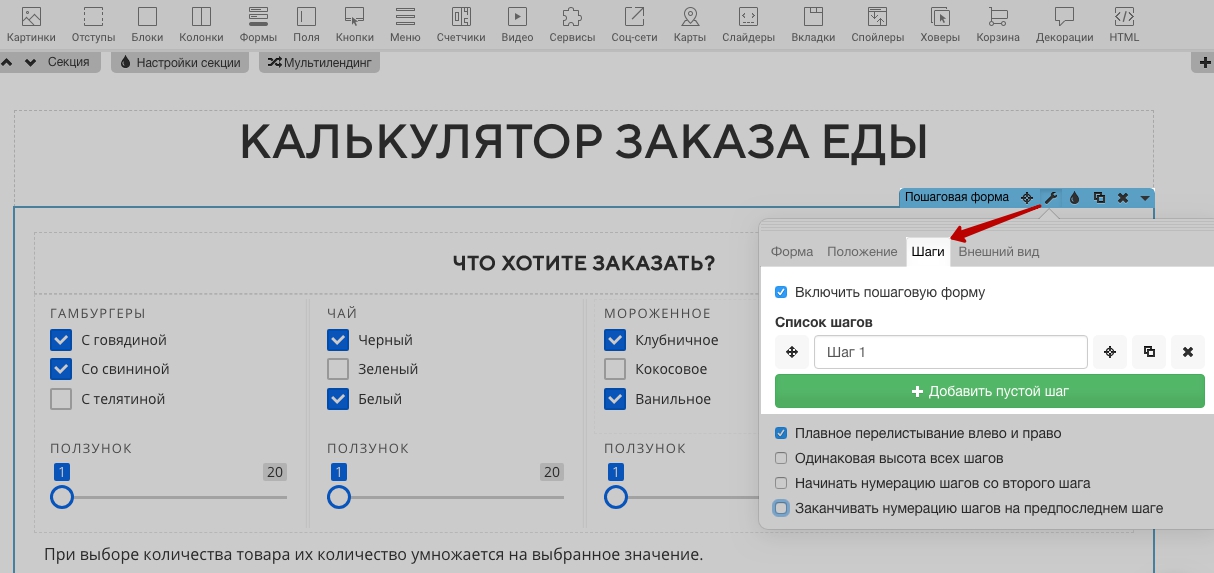Expand the Пошаговая форма dropdown arrow
Screen dimensions: 1214x573
(x=1145, y=198)
